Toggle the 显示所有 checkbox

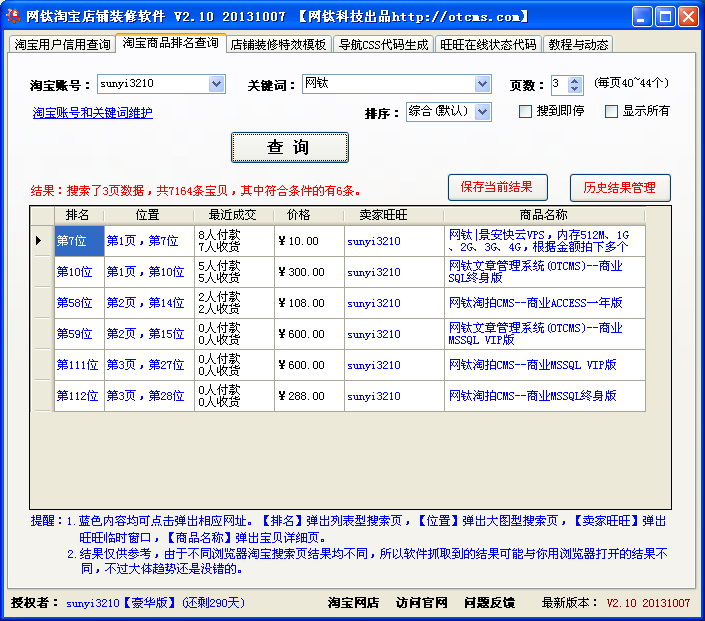pos(611,112)
